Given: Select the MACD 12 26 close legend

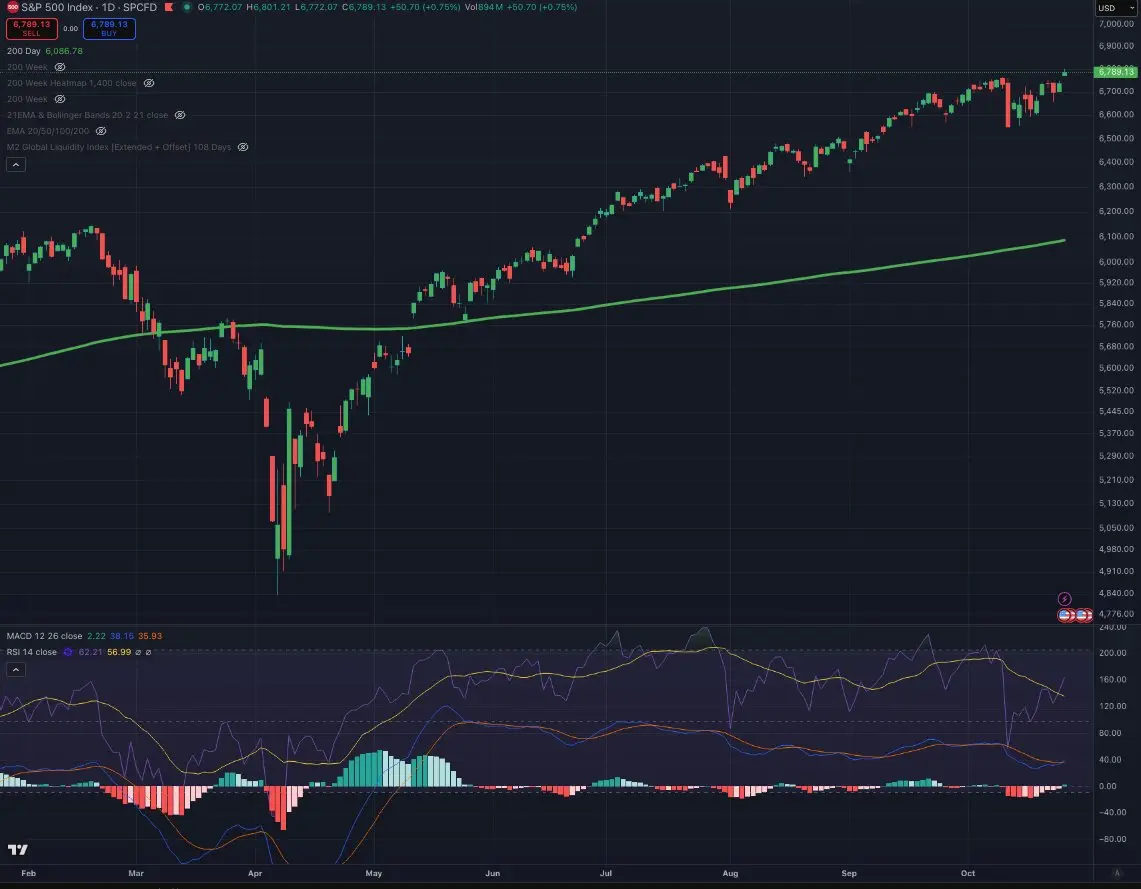Looking at the screenshot, I should 44,636.
